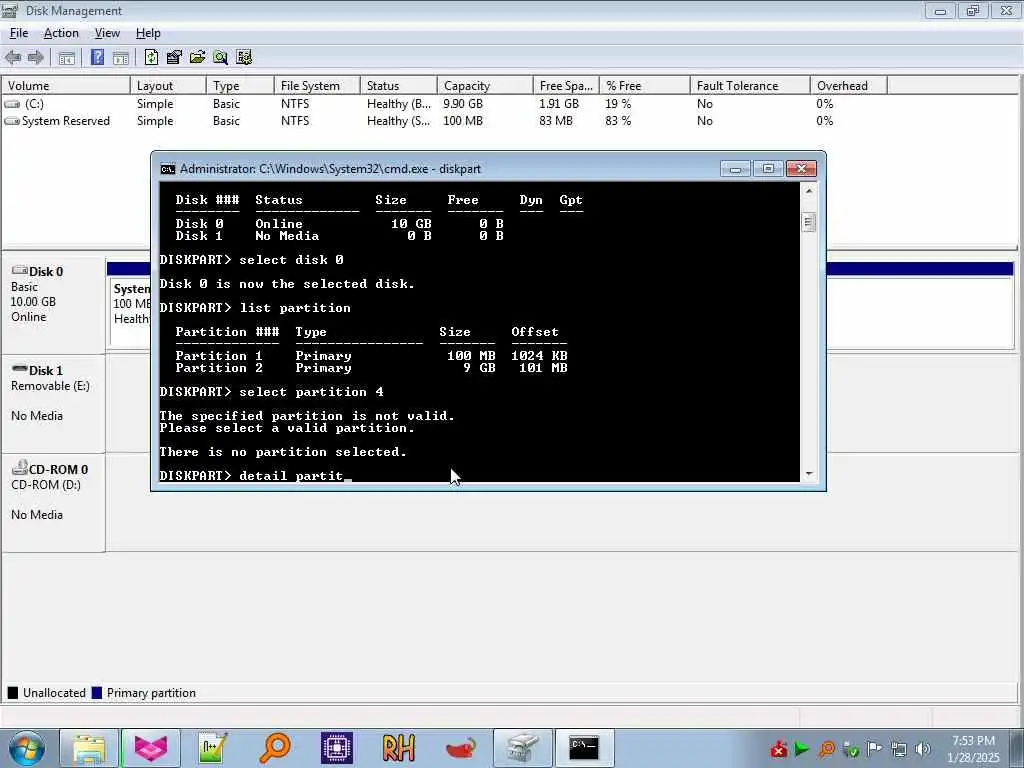The image size is (1024, 768).
Task: Click the magnifier search toolbar icon
Action: point(221,57)
